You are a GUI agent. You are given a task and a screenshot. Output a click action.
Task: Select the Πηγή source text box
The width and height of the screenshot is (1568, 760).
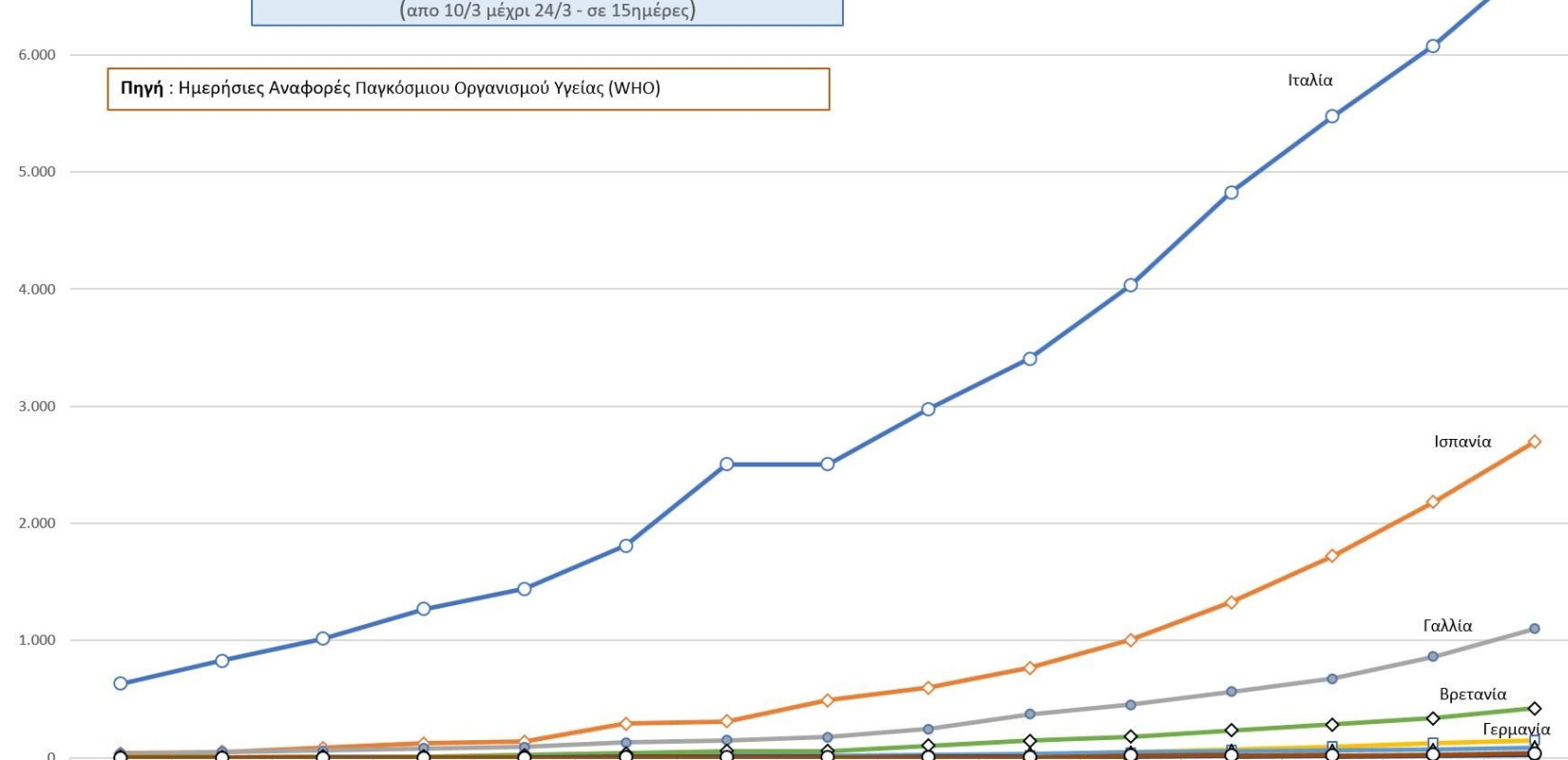[x=468, y=89]
